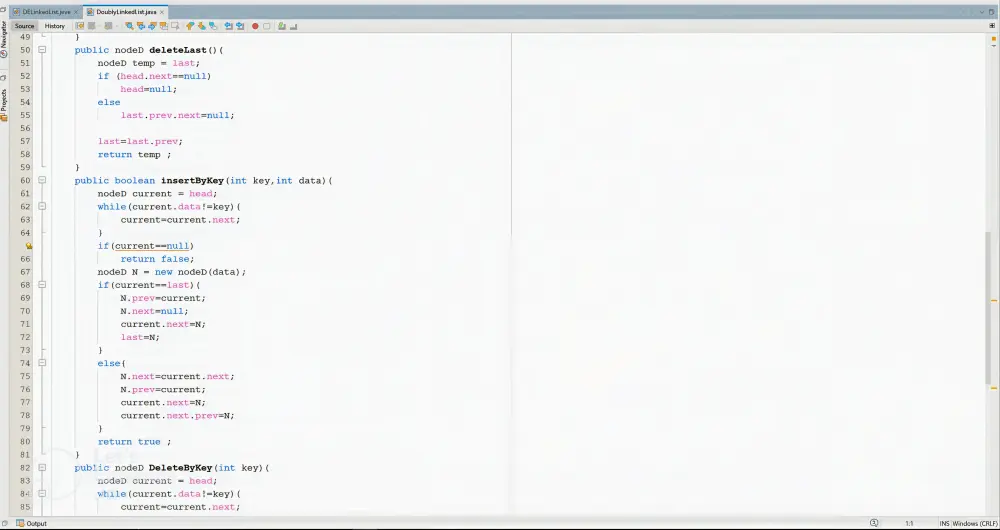Click the editor's vertical scrollbar thumb
This screenshot has width=1000, height=530.
pyautogui.click(x=987, y=307)
